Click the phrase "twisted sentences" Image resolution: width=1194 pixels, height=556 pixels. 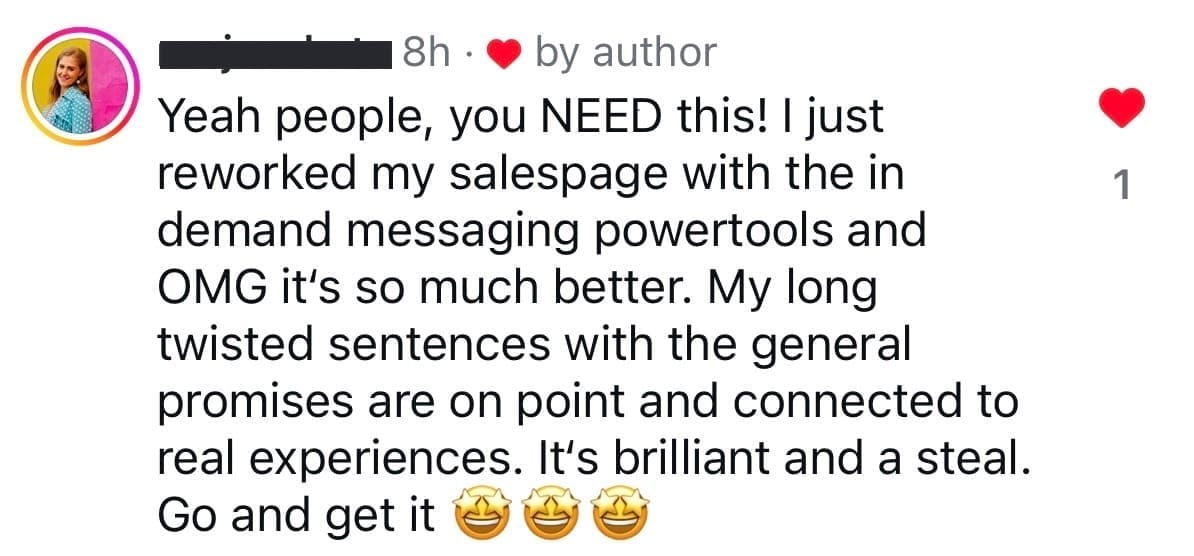(x=354, y=345)
